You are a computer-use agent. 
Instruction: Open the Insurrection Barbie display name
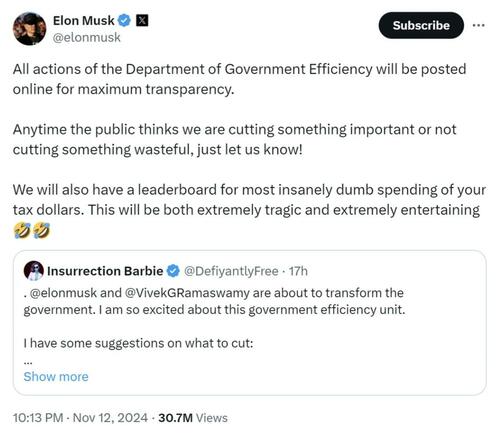pyautogui.click(x=105, y=271)
